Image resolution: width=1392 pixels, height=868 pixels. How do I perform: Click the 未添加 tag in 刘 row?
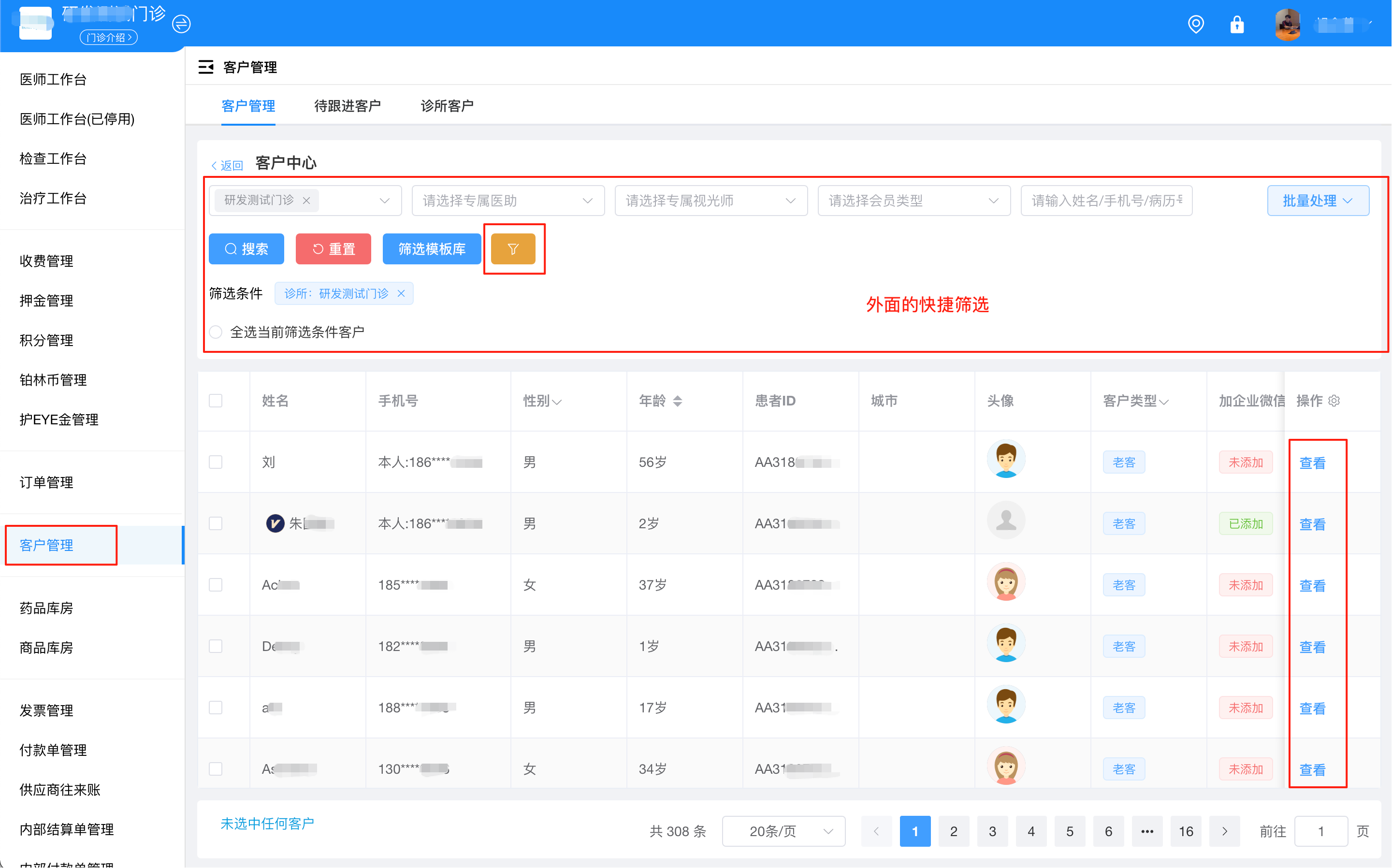click(1246, 462)
